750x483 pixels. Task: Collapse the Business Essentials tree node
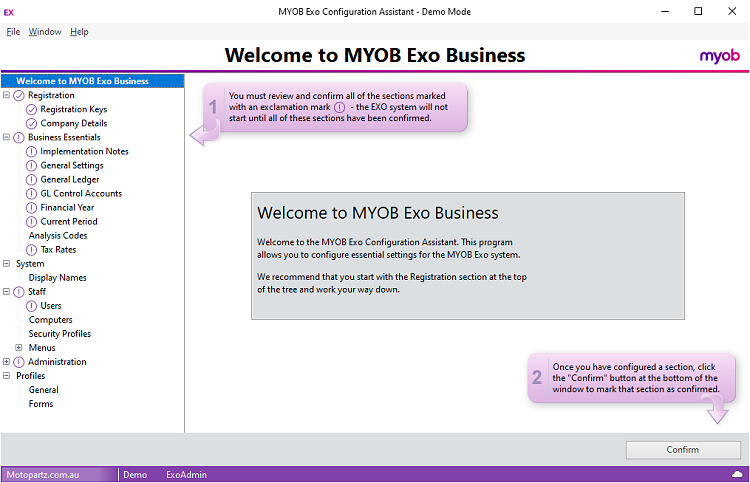point(6,137)
